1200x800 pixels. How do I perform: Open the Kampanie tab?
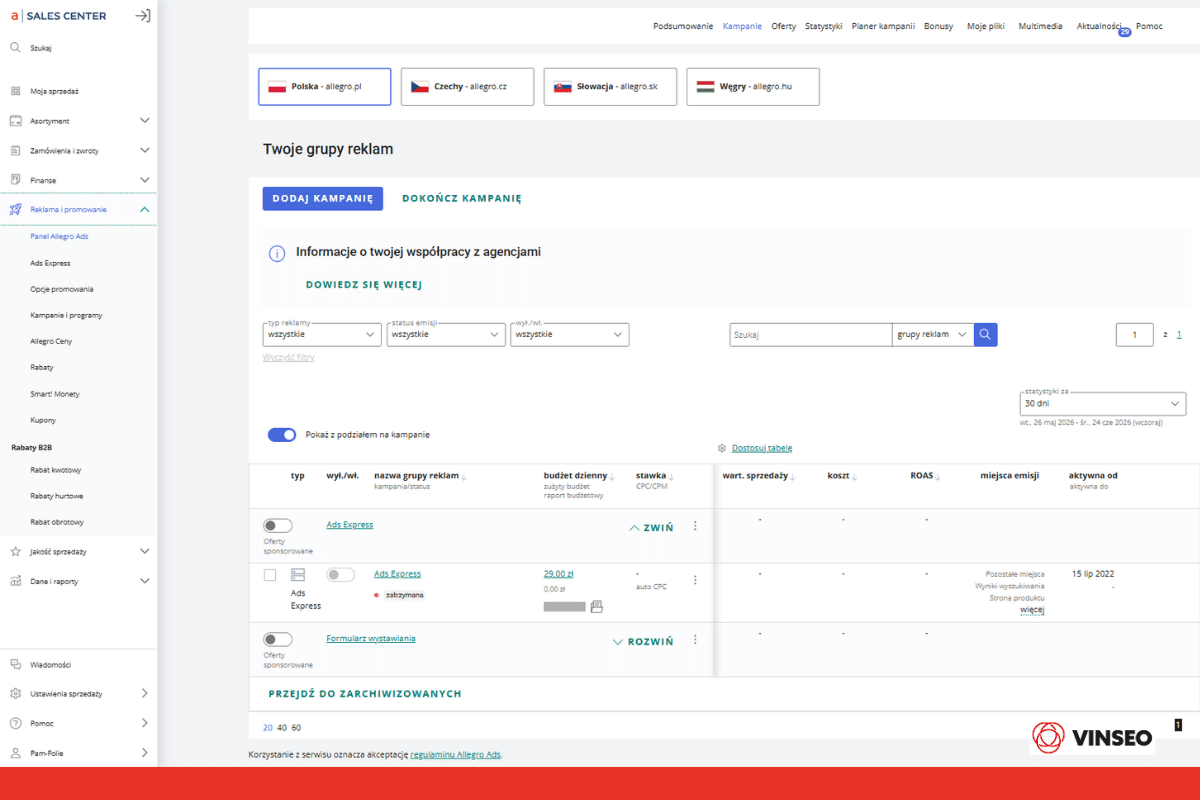(742, 26)
